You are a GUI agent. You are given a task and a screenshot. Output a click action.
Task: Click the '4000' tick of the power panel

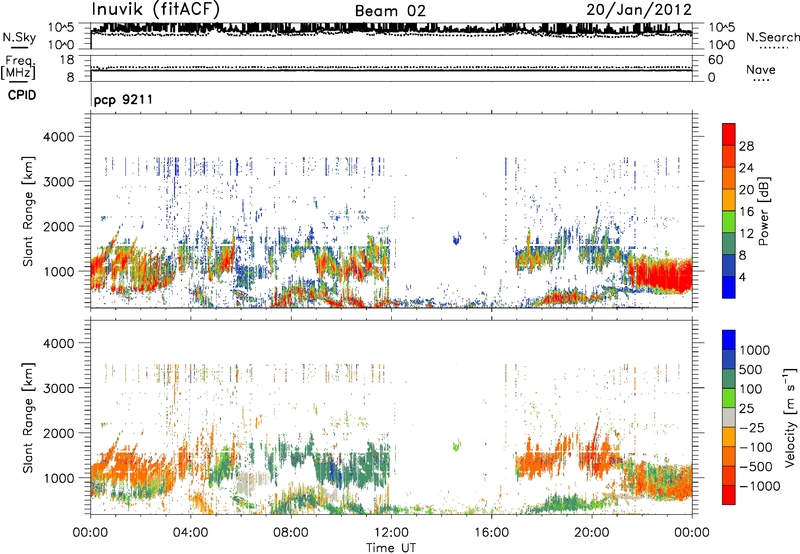58,137
